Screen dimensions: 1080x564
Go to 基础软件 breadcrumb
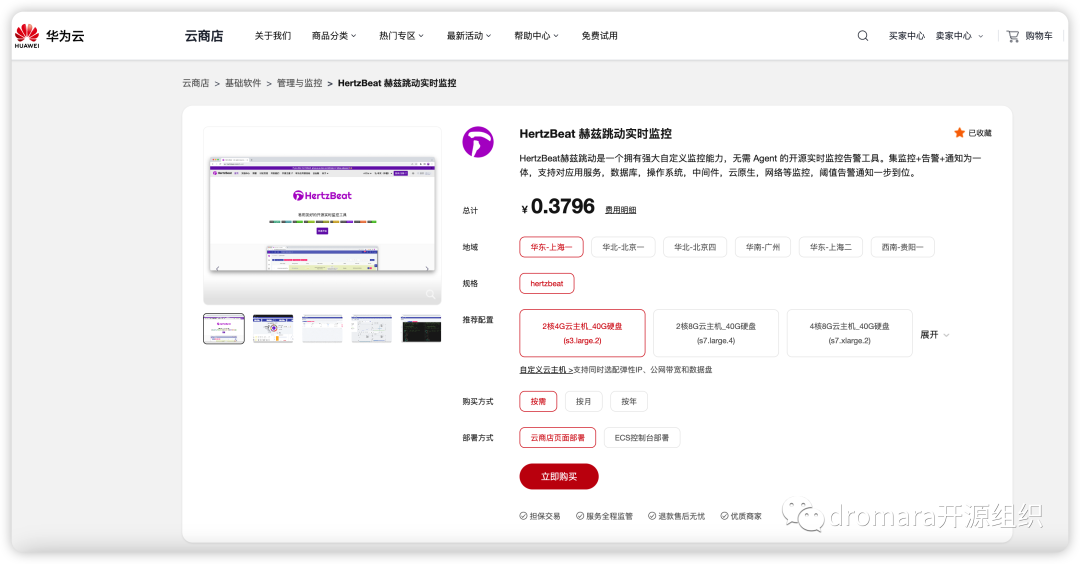point(243,83)
